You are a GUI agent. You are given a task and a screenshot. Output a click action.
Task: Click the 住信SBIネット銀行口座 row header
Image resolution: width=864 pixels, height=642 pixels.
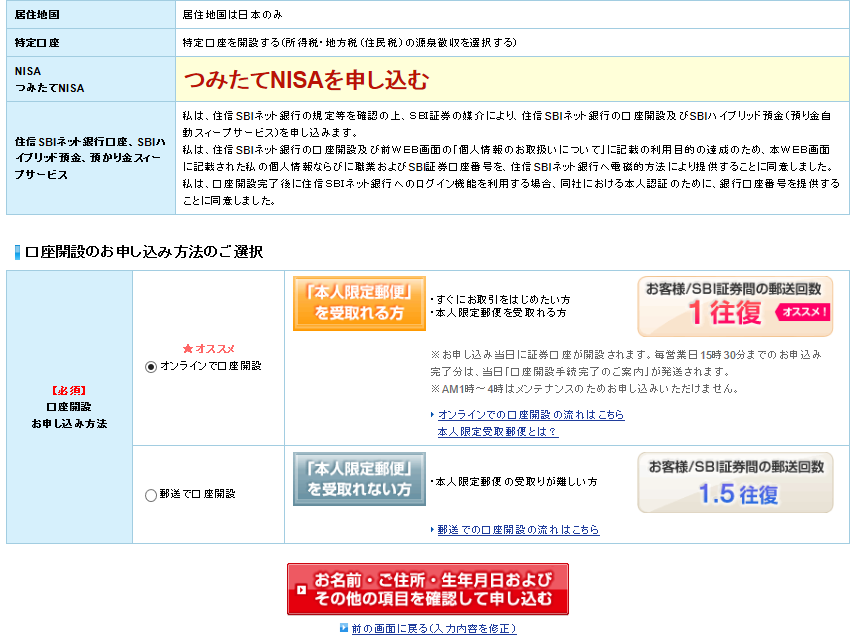pyautogui.click(x=91, y=158)
